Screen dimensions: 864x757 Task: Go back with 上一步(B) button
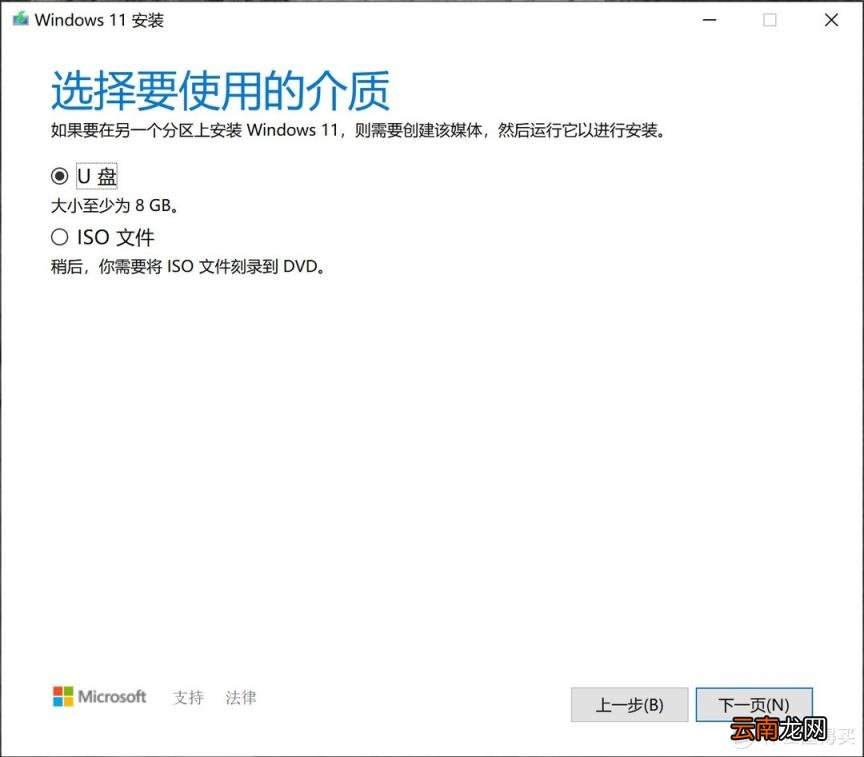point(629,705)
